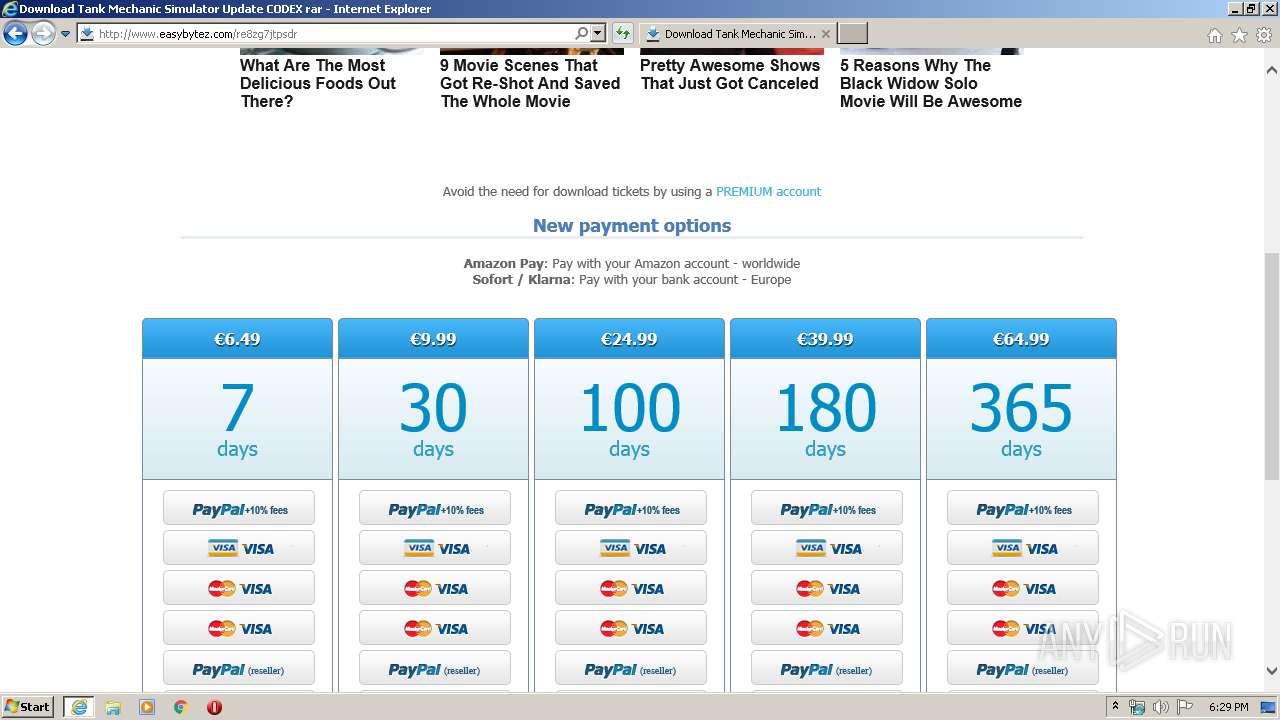This screenshot has width=1280, height=720.
Task: Launch Windows Media Player from taskbar
Action: 147,707
